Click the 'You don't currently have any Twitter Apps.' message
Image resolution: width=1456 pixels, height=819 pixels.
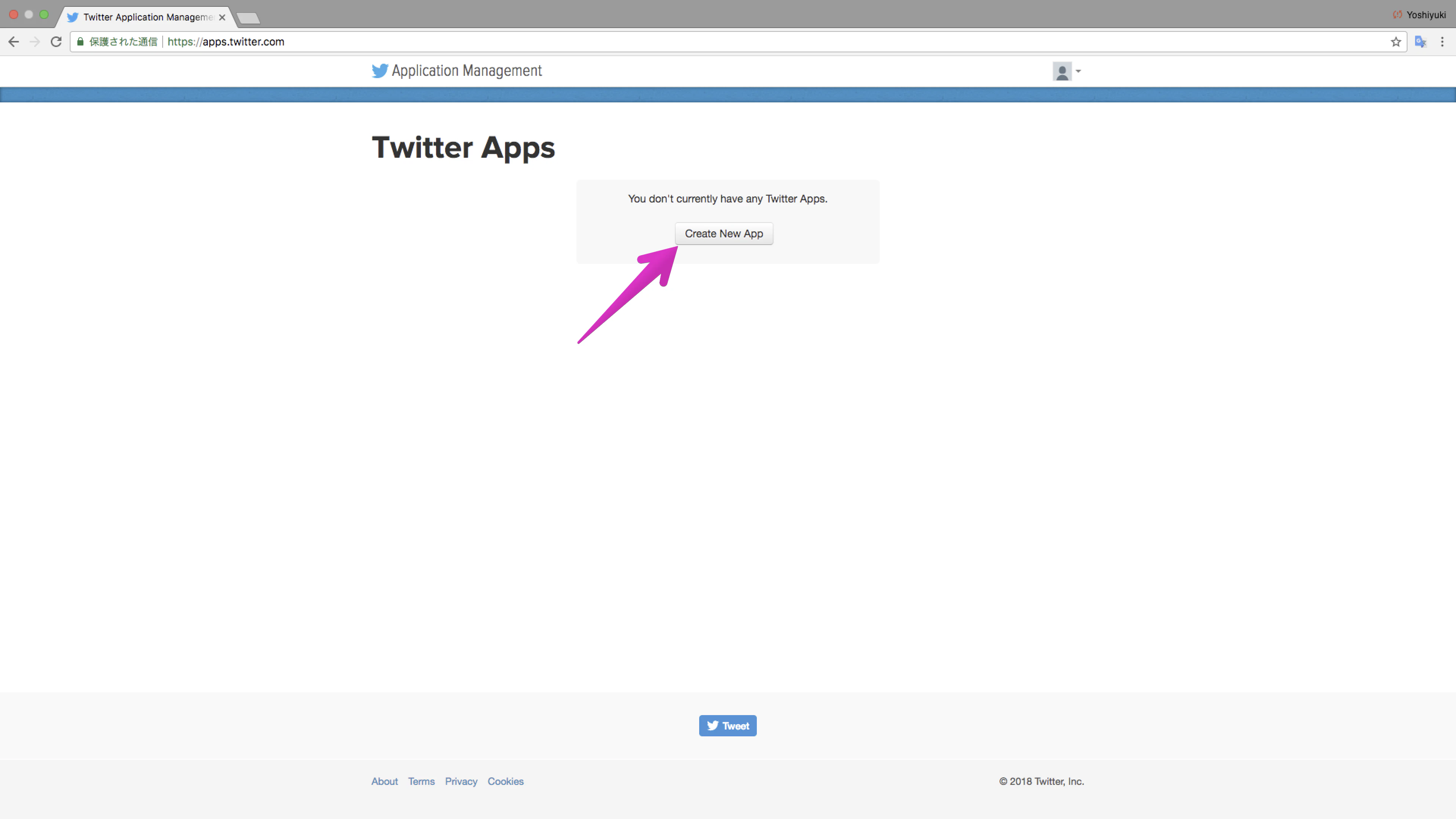(x=728, y=199)
